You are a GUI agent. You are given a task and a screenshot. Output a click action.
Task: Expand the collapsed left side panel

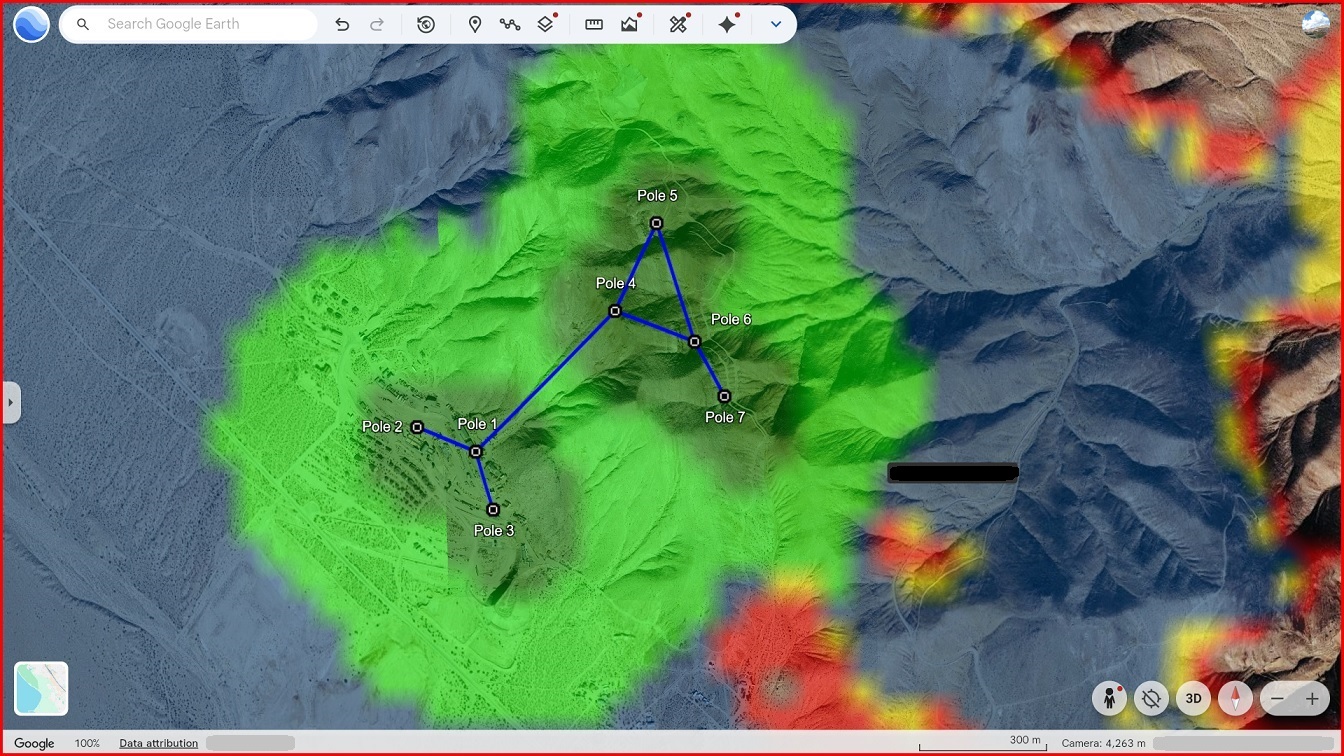(x=11, y=402)
